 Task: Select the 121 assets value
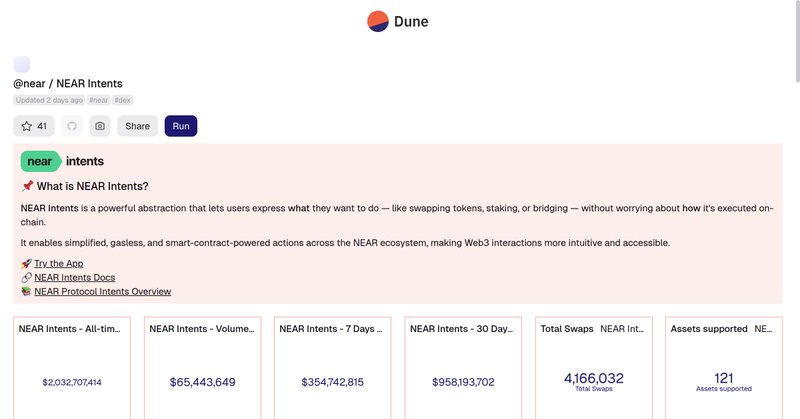coord(724,378)
